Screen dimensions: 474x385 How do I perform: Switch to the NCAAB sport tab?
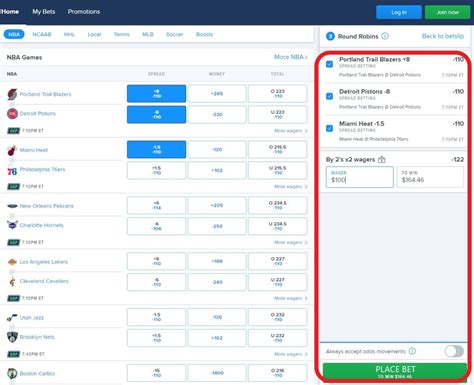click(x=42, y=34)
